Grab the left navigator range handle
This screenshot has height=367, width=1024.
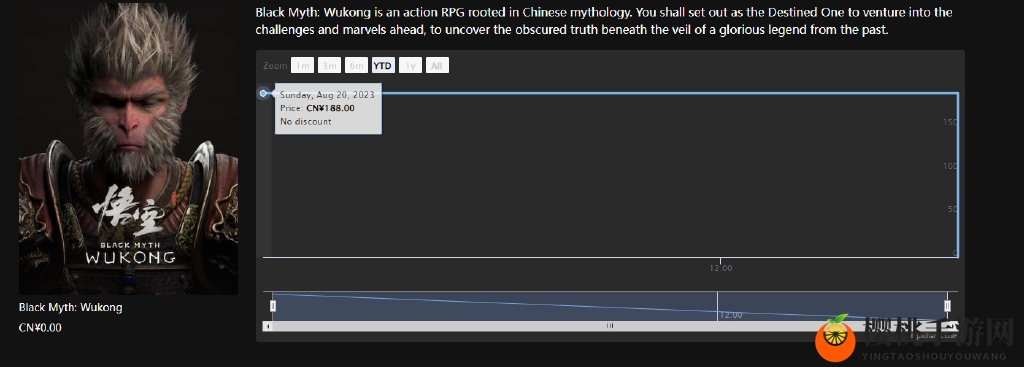click(x=273, y=306)
